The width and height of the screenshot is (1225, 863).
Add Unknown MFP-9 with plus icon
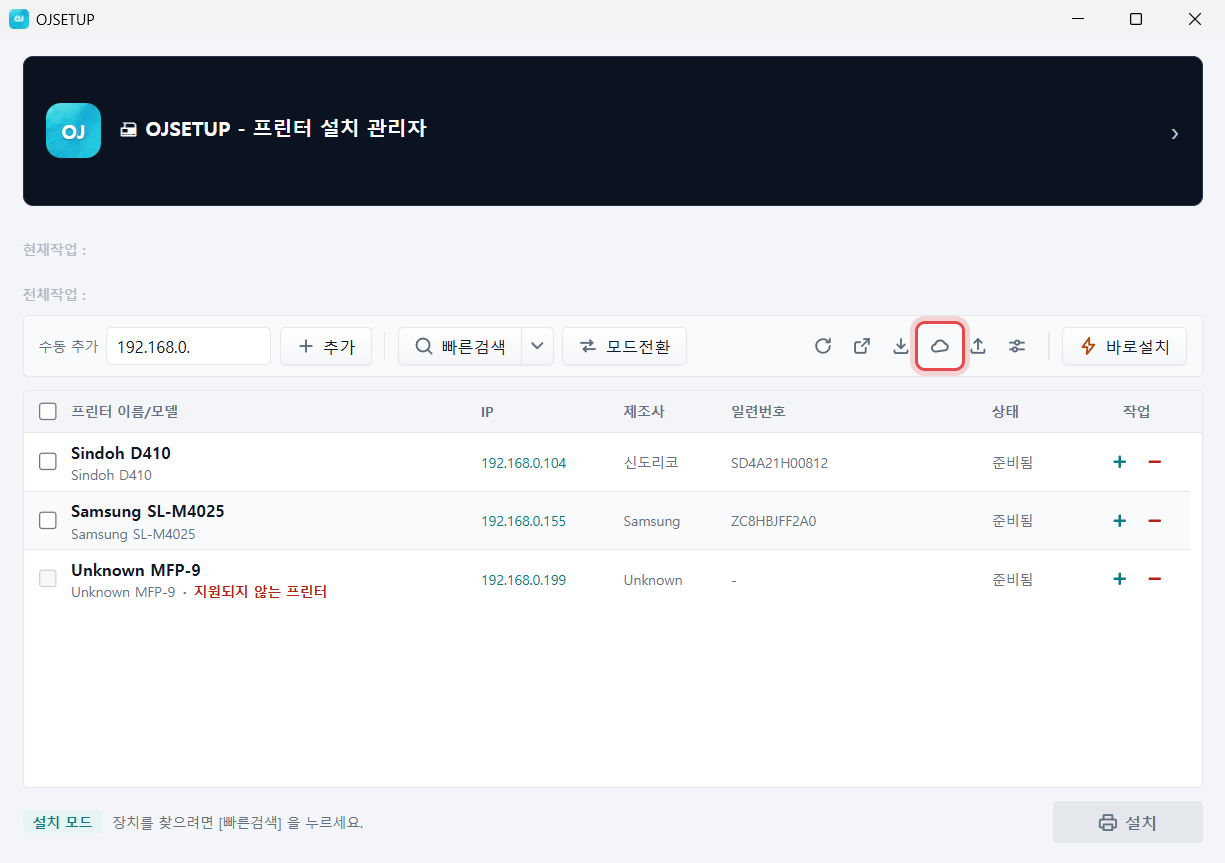pyautogui.click(x=1120, y=579)
